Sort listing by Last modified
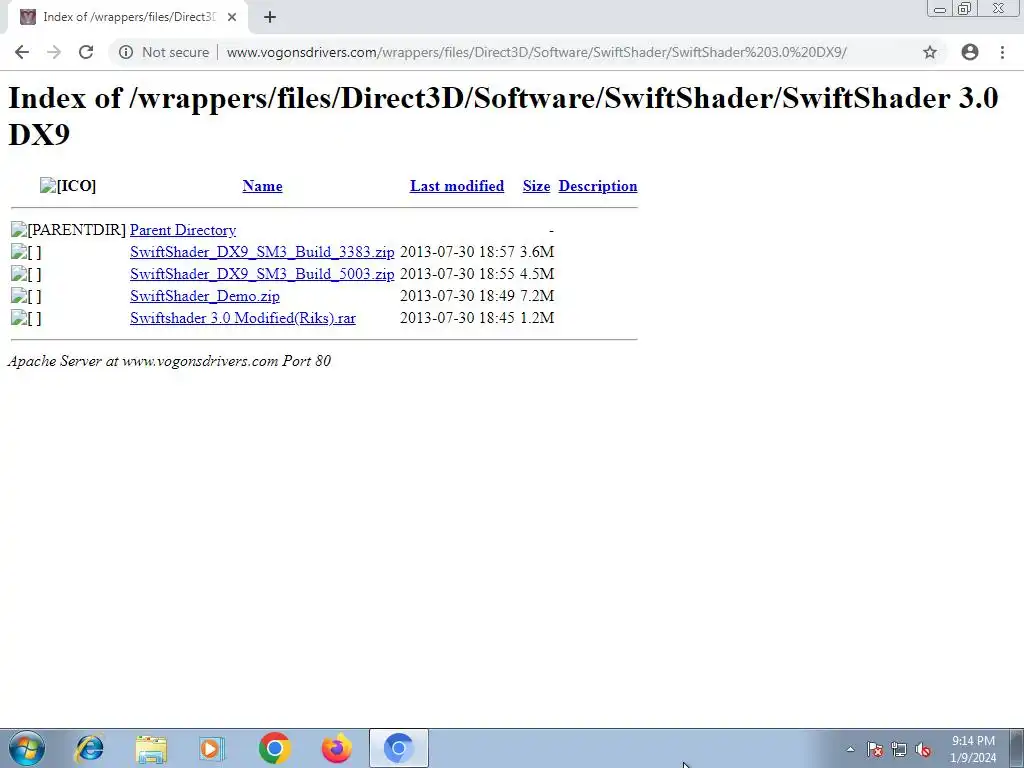Image resolution: width=1024 pixels, height=768 pixels. (457, 186)
